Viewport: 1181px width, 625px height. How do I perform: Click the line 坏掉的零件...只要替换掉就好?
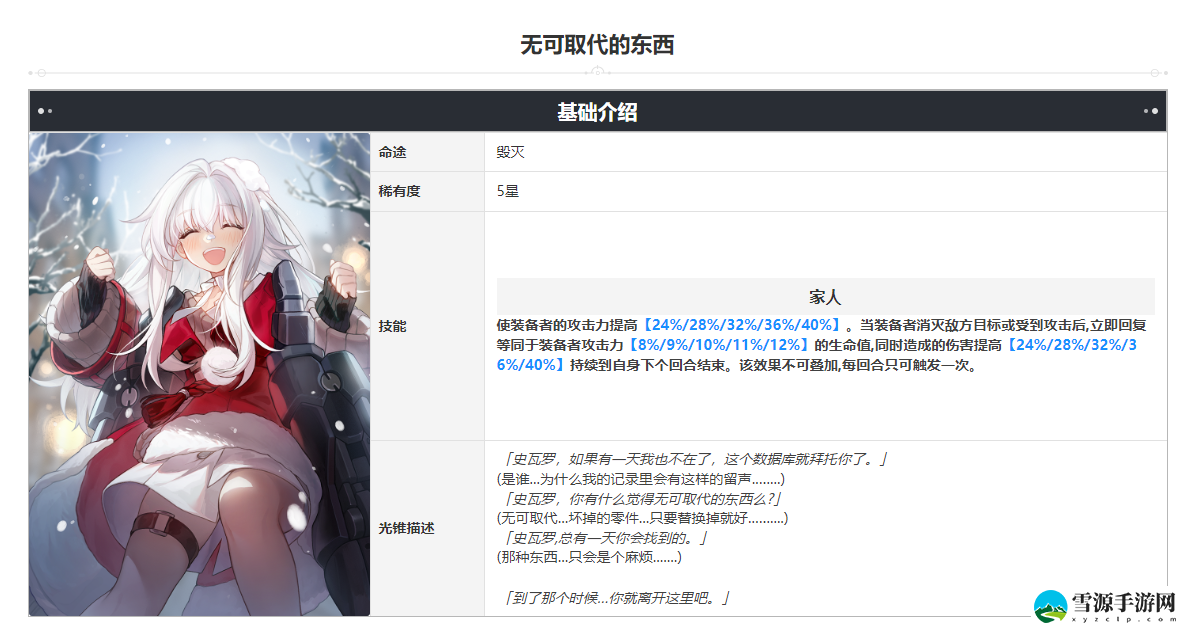click(x=658, y=518)
